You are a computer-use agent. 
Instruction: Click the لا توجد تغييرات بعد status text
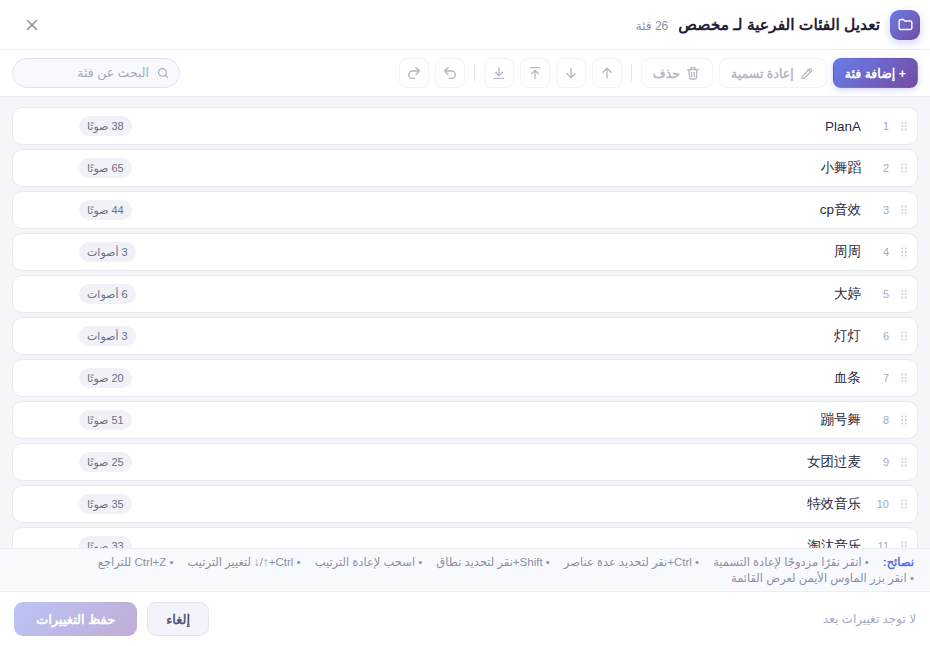tap(869, 619)
